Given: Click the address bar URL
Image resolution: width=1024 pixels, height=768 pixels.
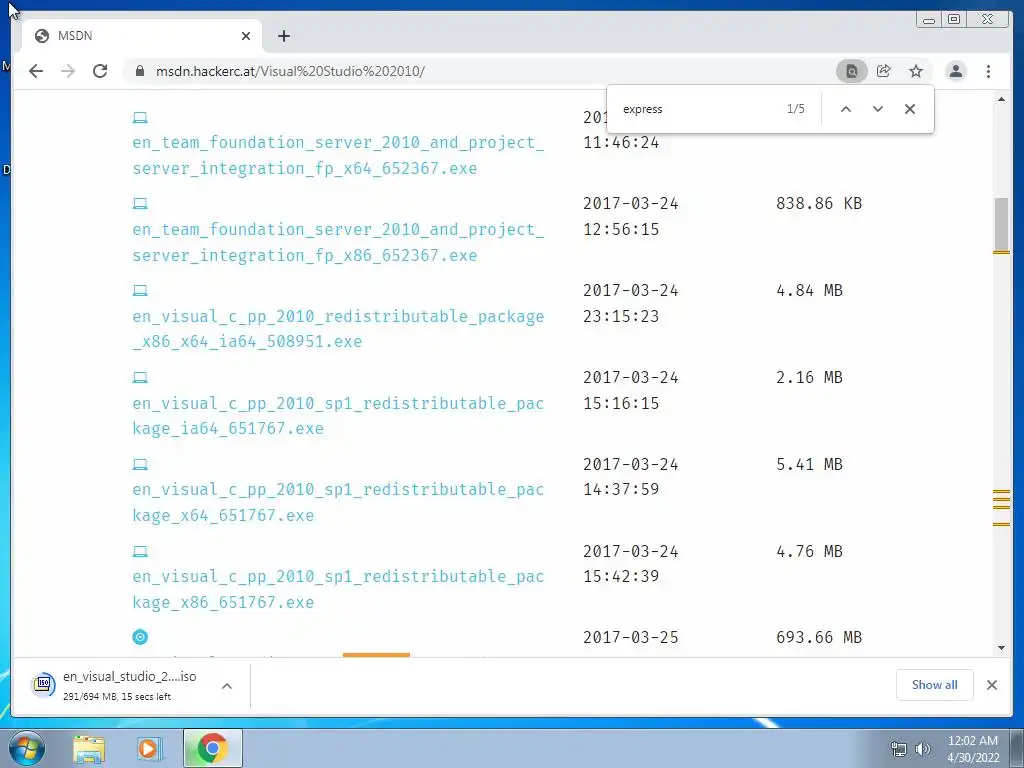Looking at the screenshot, I should point(290,71).
